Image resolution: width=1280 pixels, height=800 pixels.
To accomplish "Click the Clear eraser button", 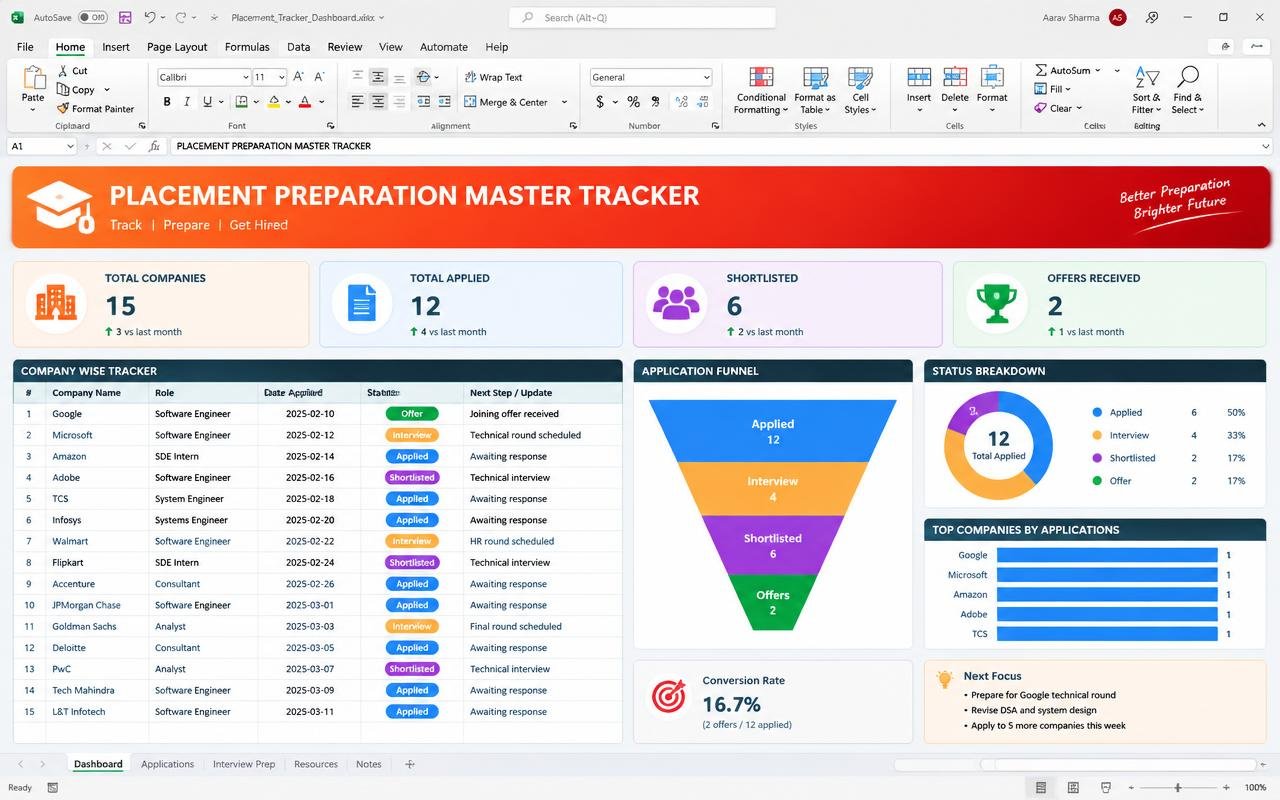I will pos(1057,108).
